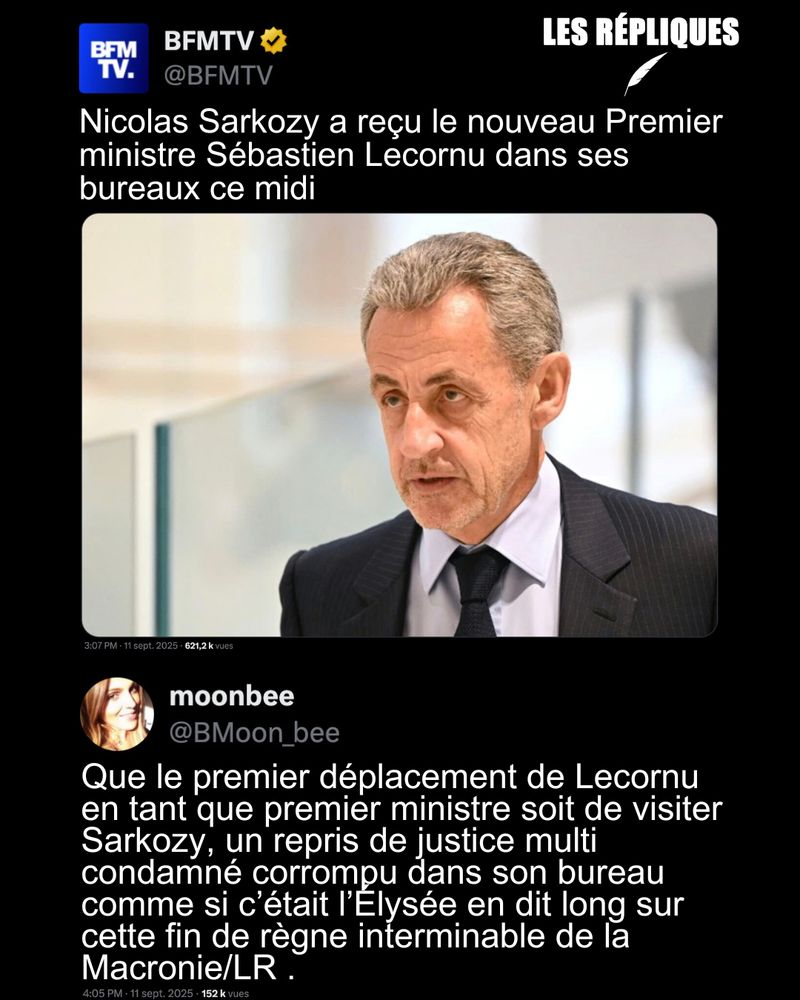The width and height of the screenshot is (800, 1000).
Task: Open the moonbee display name
Action: [x=232, y=696]
